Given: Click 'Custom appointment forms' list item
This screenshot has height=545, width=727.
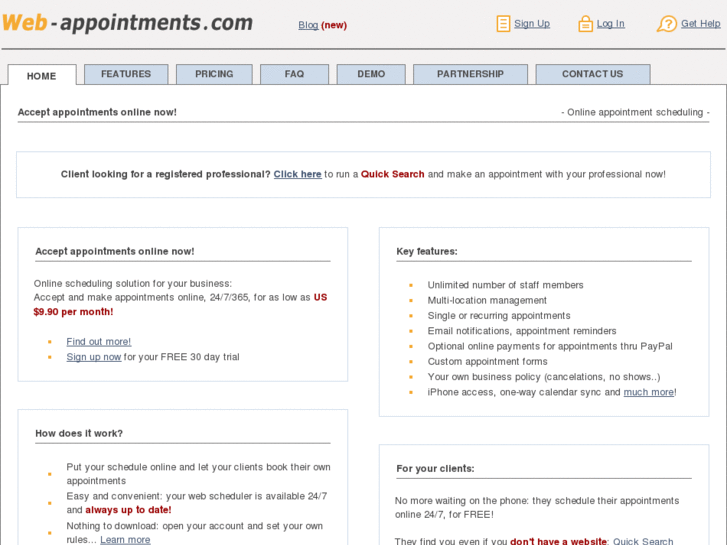Looking at the screenshot, I should pos(487,362).
